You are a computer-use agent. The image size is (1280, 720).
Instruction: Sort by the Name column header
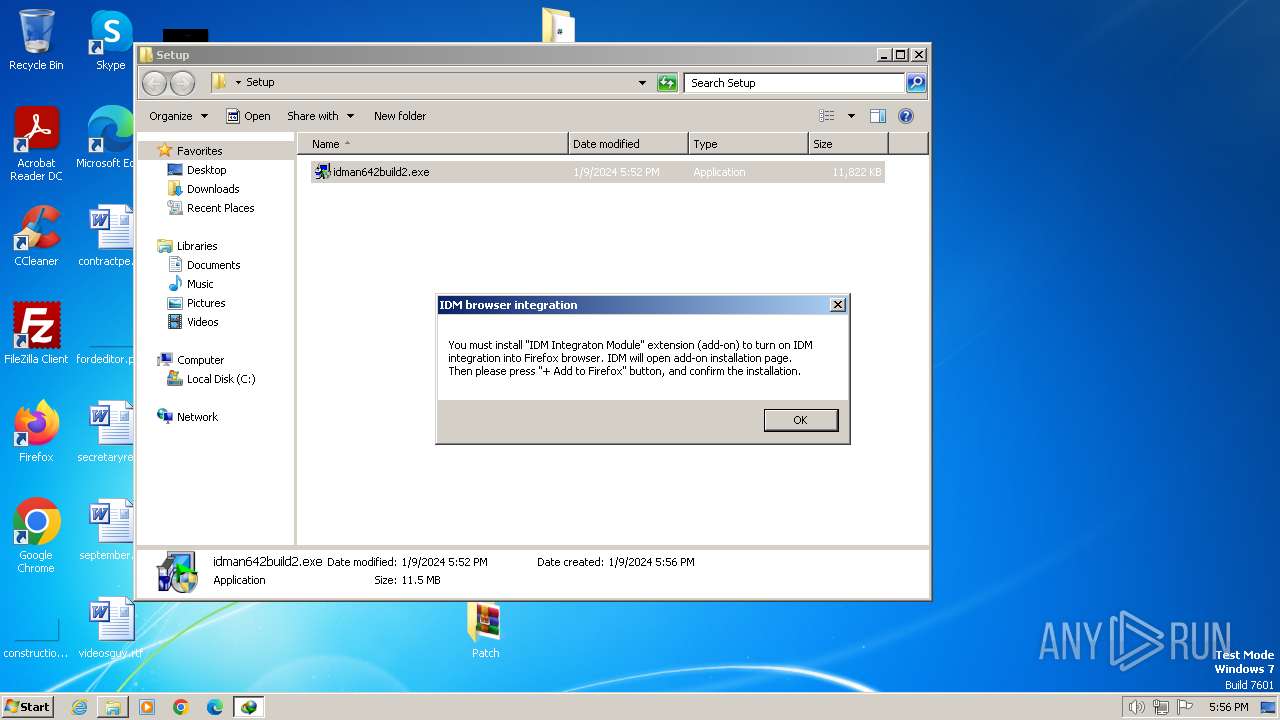pyautogui.click(x=432, y=144)
